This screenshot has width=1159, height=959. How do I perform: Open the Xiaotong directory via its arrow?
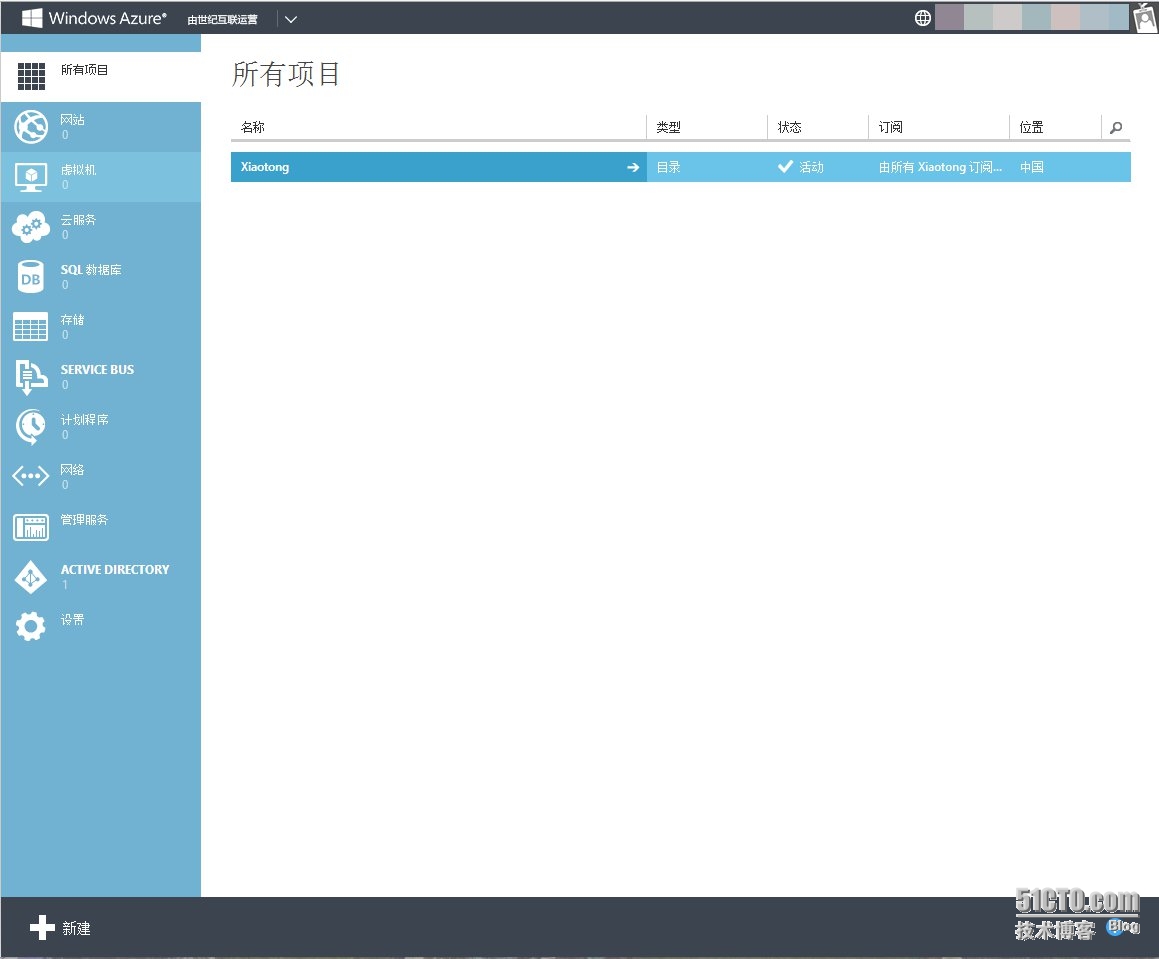632,167
